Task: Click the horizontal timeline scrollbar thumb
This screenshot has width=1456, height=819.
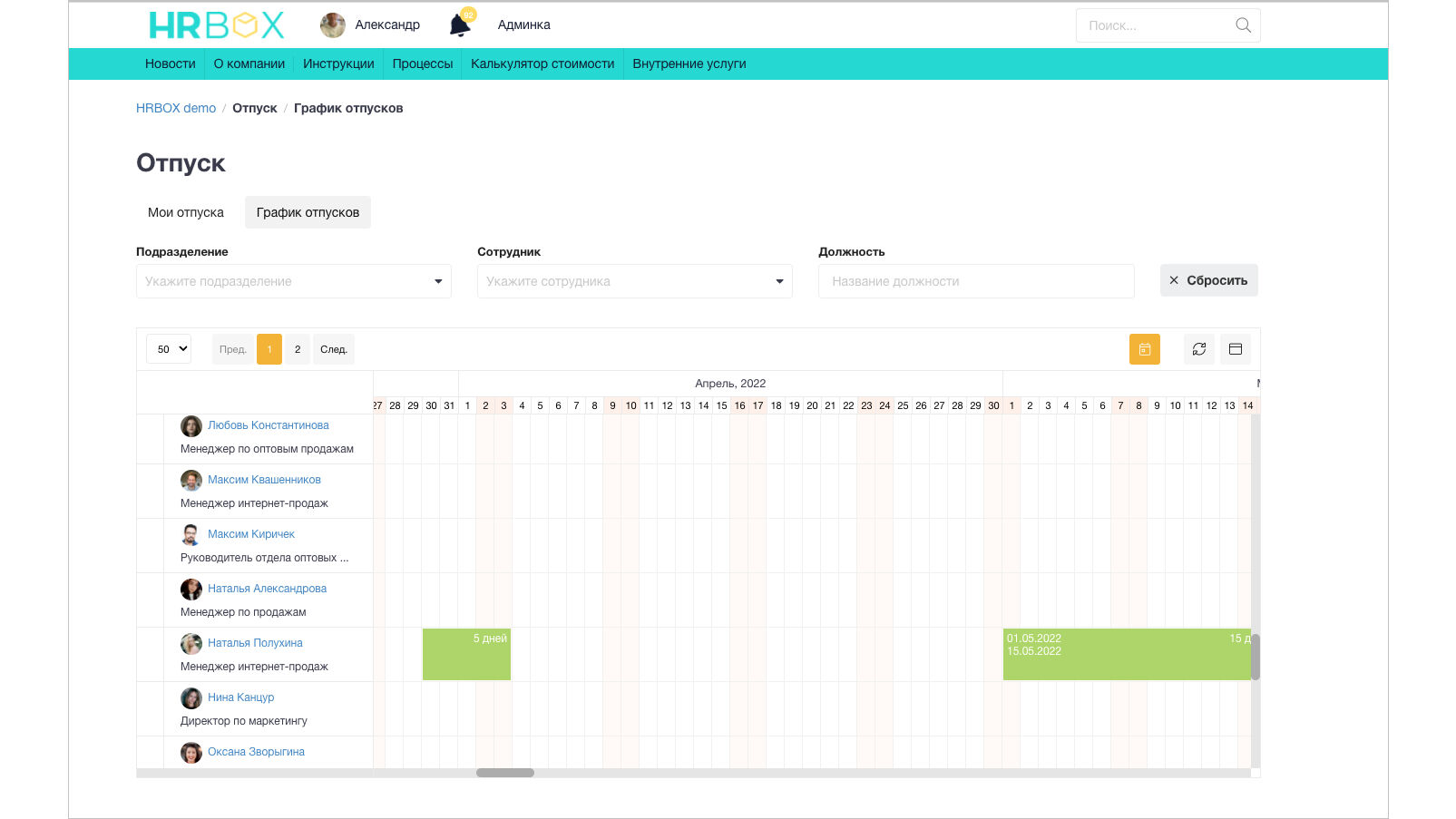Action: (505, 773)
